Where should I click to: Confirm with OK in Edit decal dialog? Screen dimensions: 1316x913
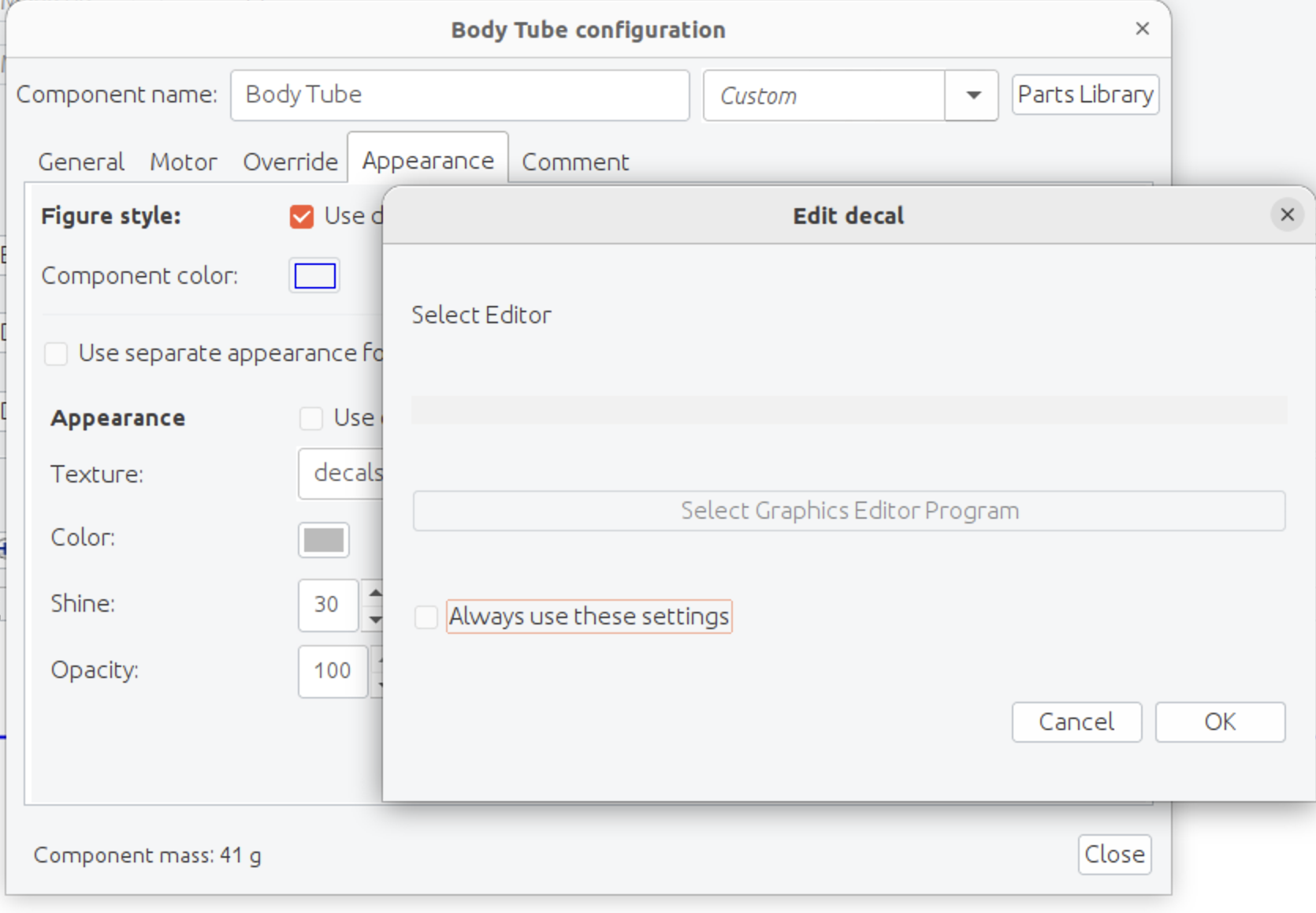pyautogui.click(x=1219, y=721)
